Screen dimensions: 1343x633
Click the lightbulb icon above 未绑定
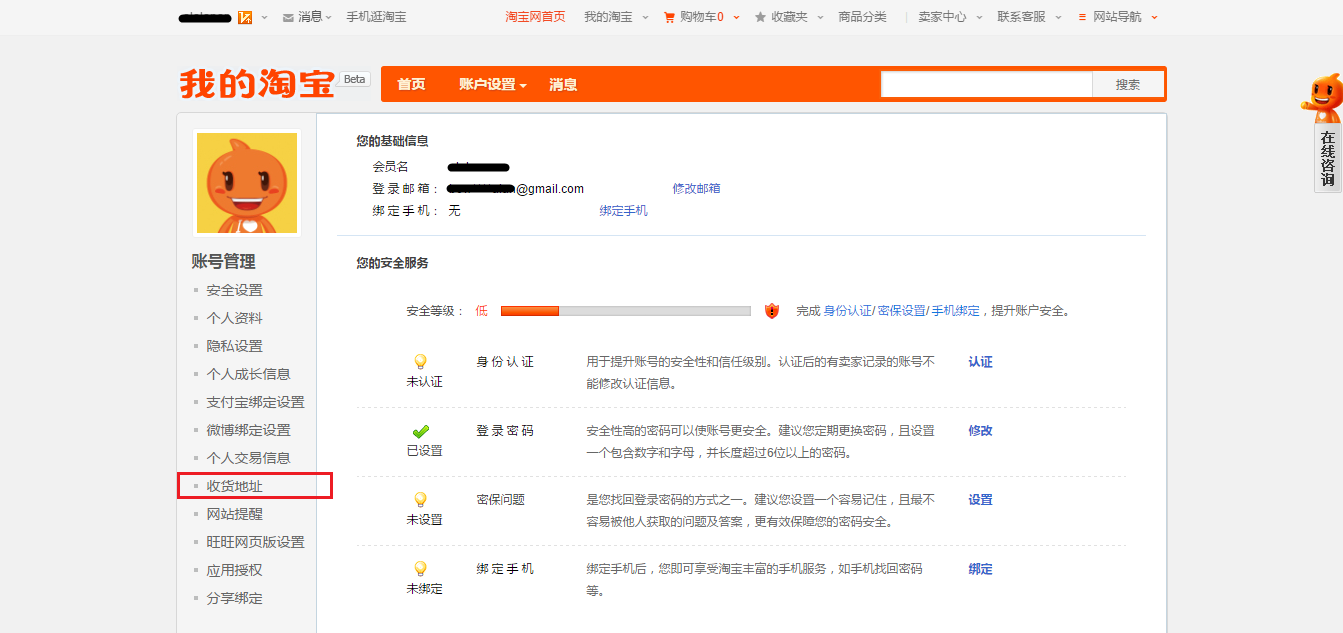[421, 569]
